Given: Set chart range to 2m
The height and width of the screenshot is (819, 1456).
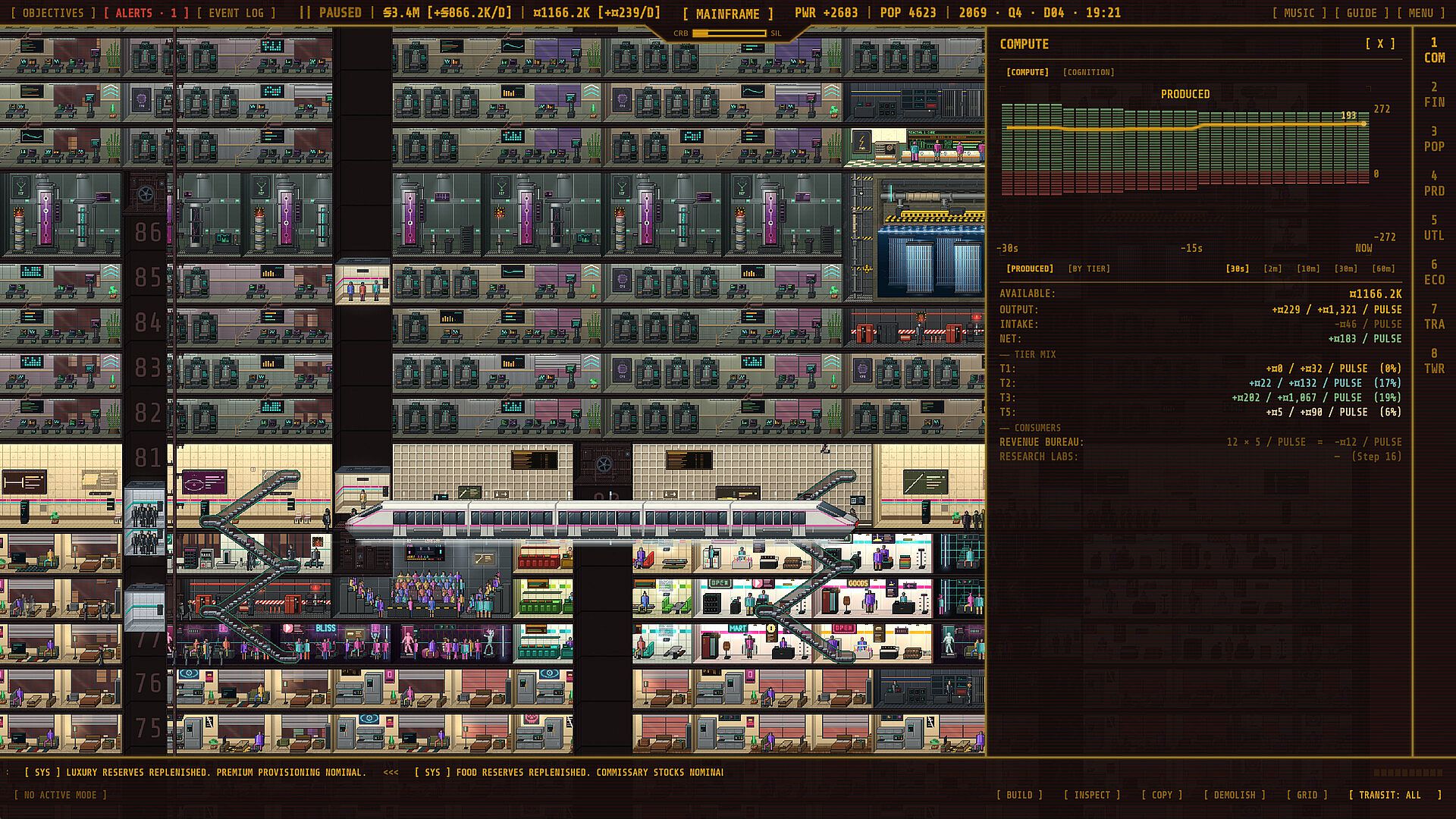Looking at the screenshot, I should 1273,268.
